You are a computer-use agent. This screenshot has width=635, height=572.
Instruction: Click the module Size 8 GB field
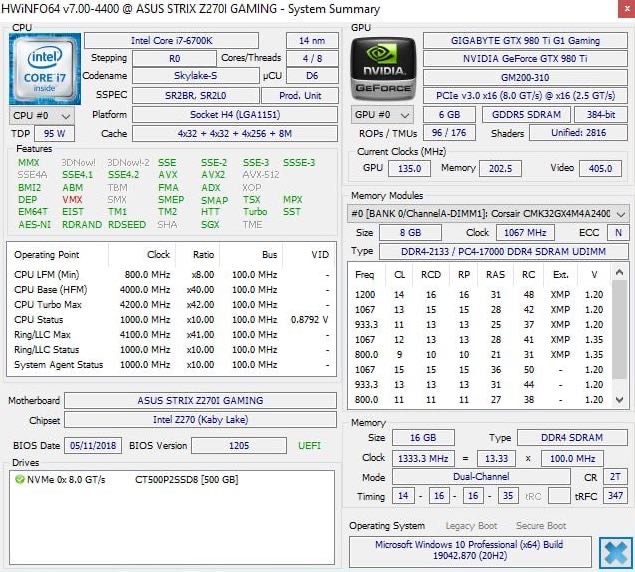click(x=411, y=233)
